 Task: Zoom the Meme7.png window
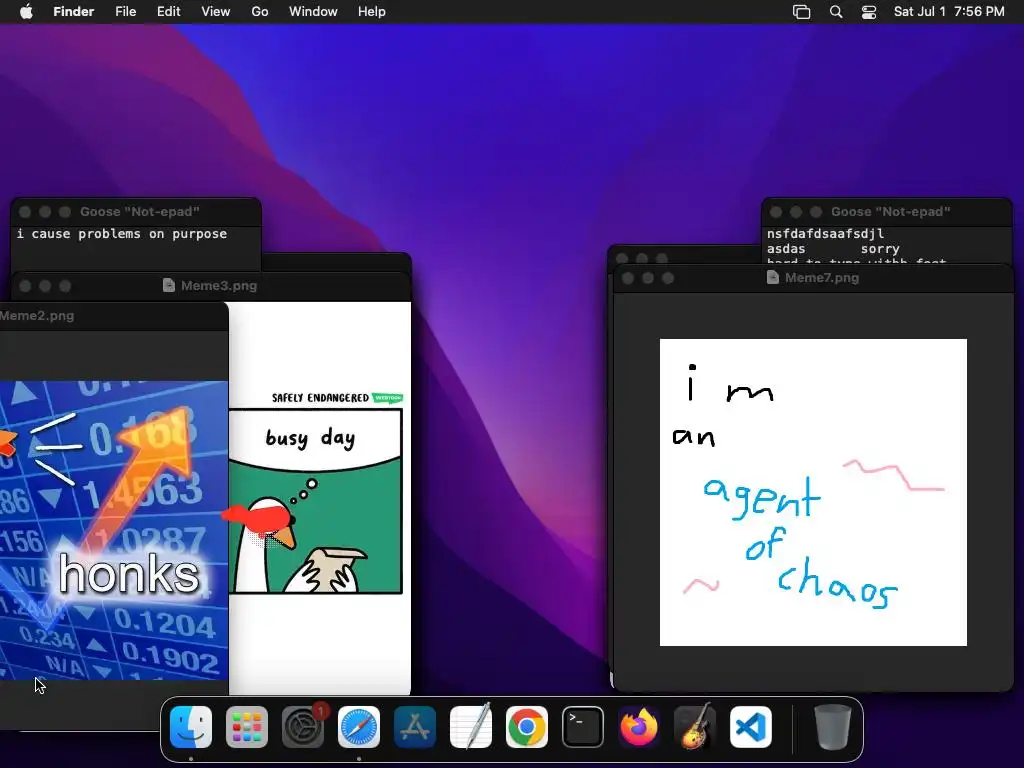coord(667,278)
